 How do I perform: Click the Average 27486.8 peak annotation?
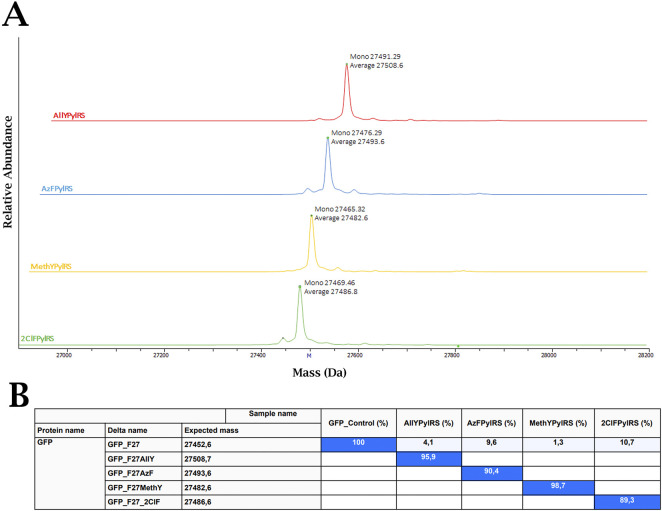pos(331,292)
